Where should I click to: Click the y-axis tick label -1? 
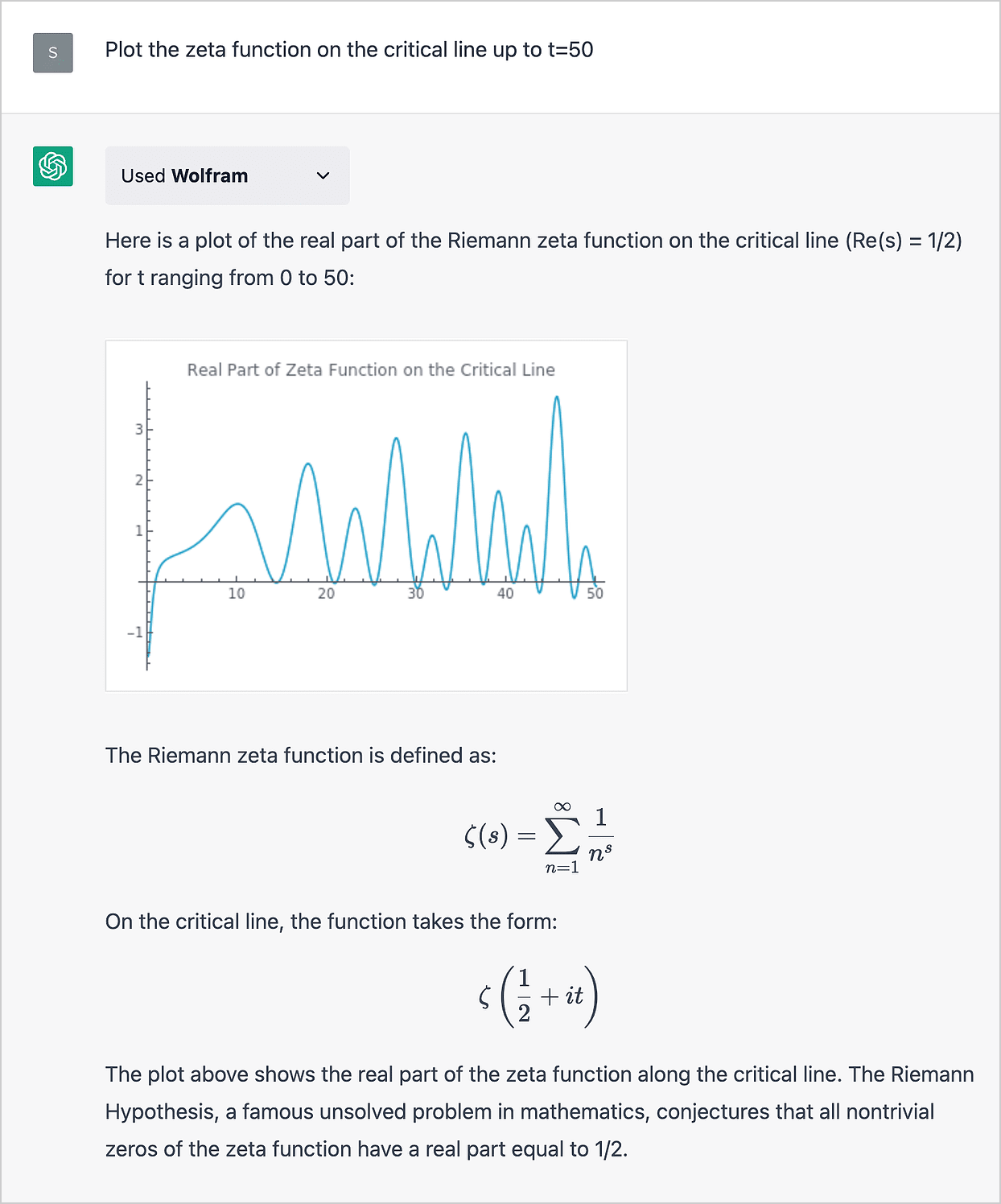(135, 633)
